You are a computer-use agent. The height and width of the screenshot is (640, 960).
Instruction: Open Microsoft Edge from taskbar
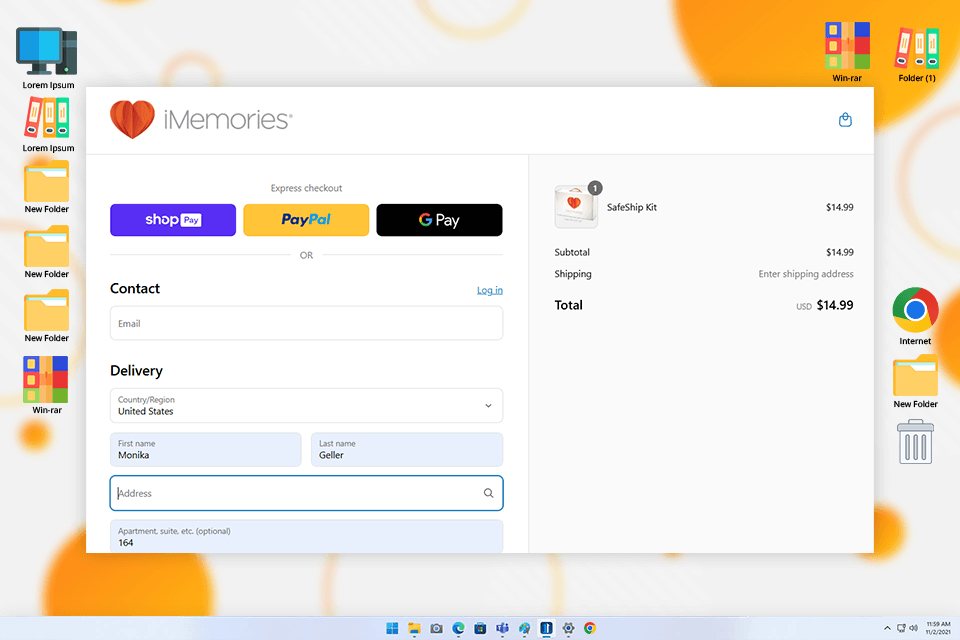(x=459, y=628)
